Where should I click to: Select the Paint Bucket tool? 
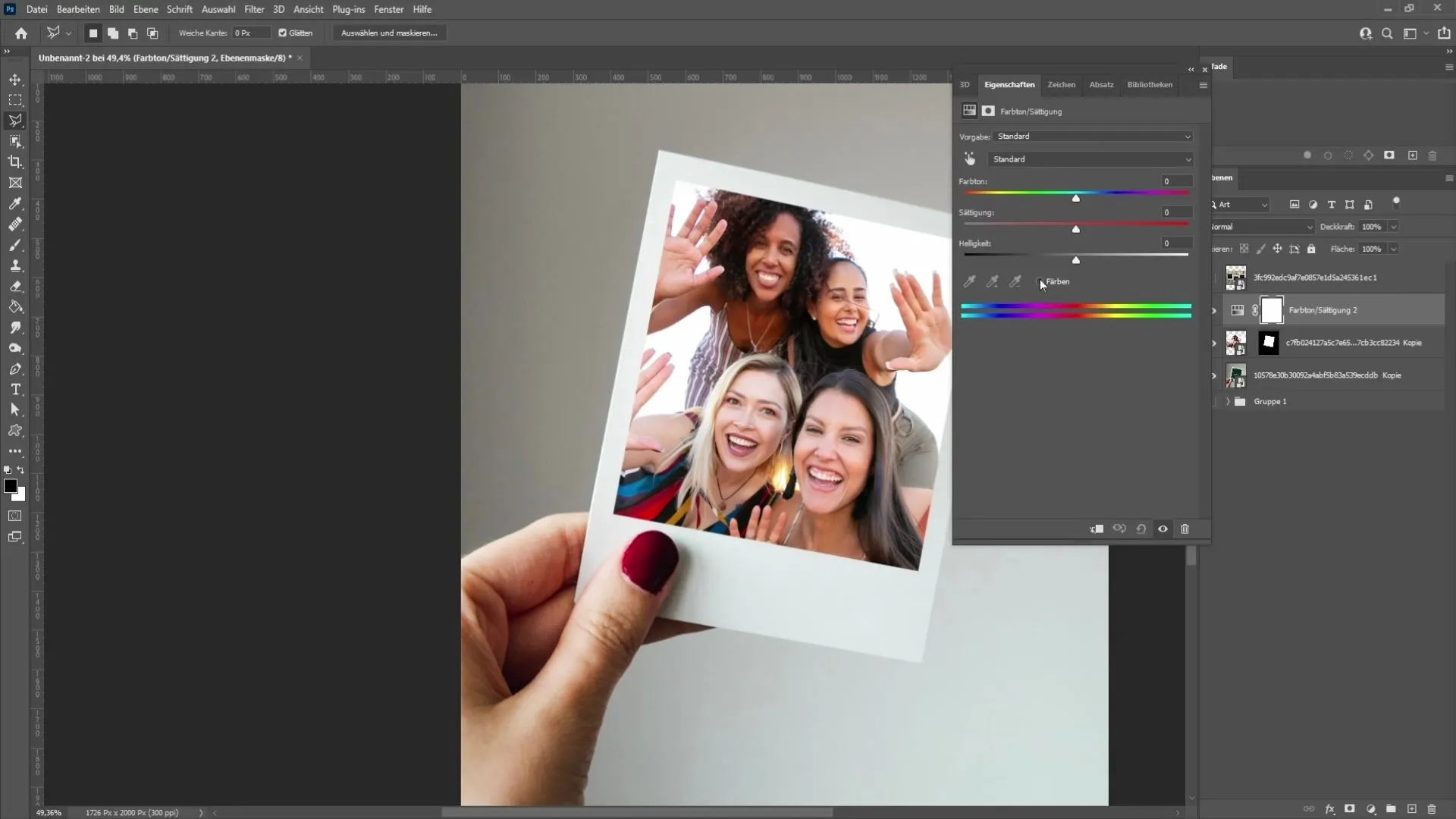click(x=15, y=307)
